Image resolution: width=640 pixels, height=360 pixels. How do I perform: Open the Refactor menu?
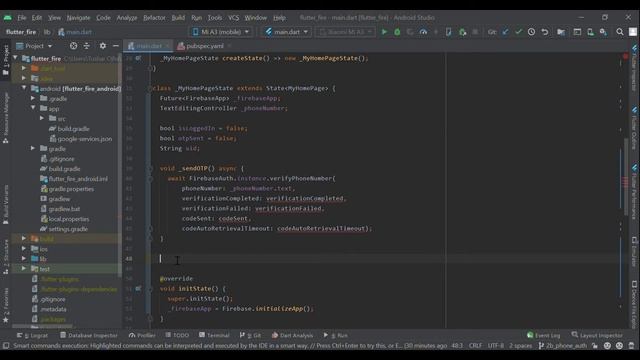pyautogui.click(x=154, y=18)
